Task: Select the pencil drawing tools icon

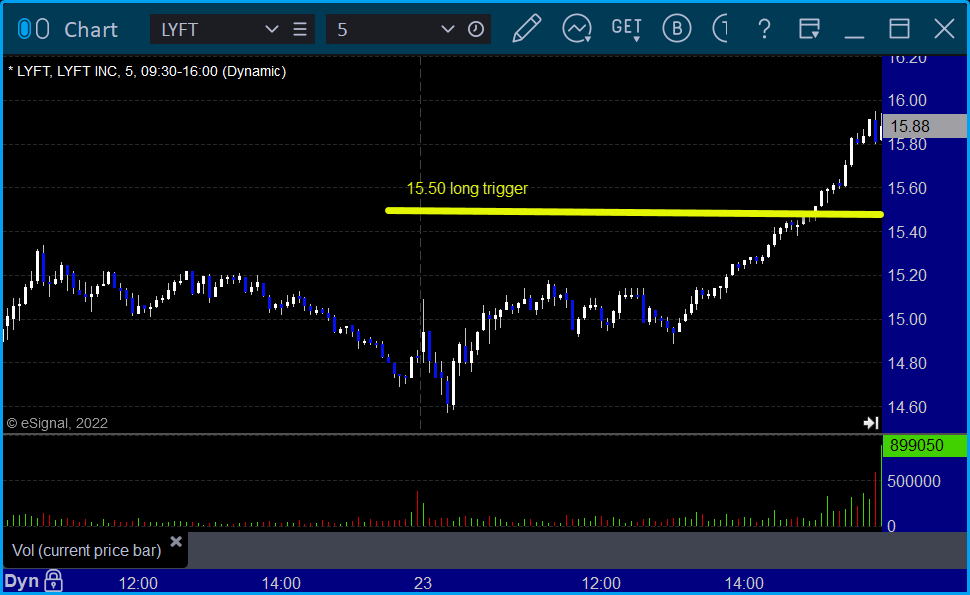Action: pyautogui.click(x=526, y=28)
